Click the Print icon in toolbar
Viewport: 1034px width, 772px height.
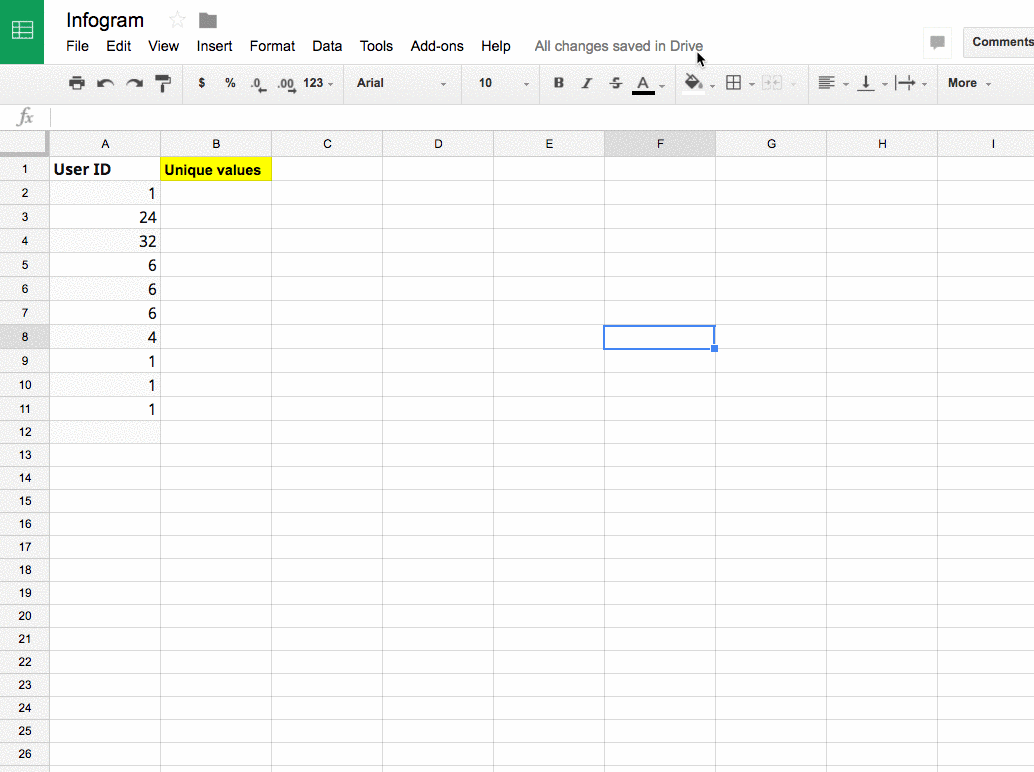pos(77,83)
